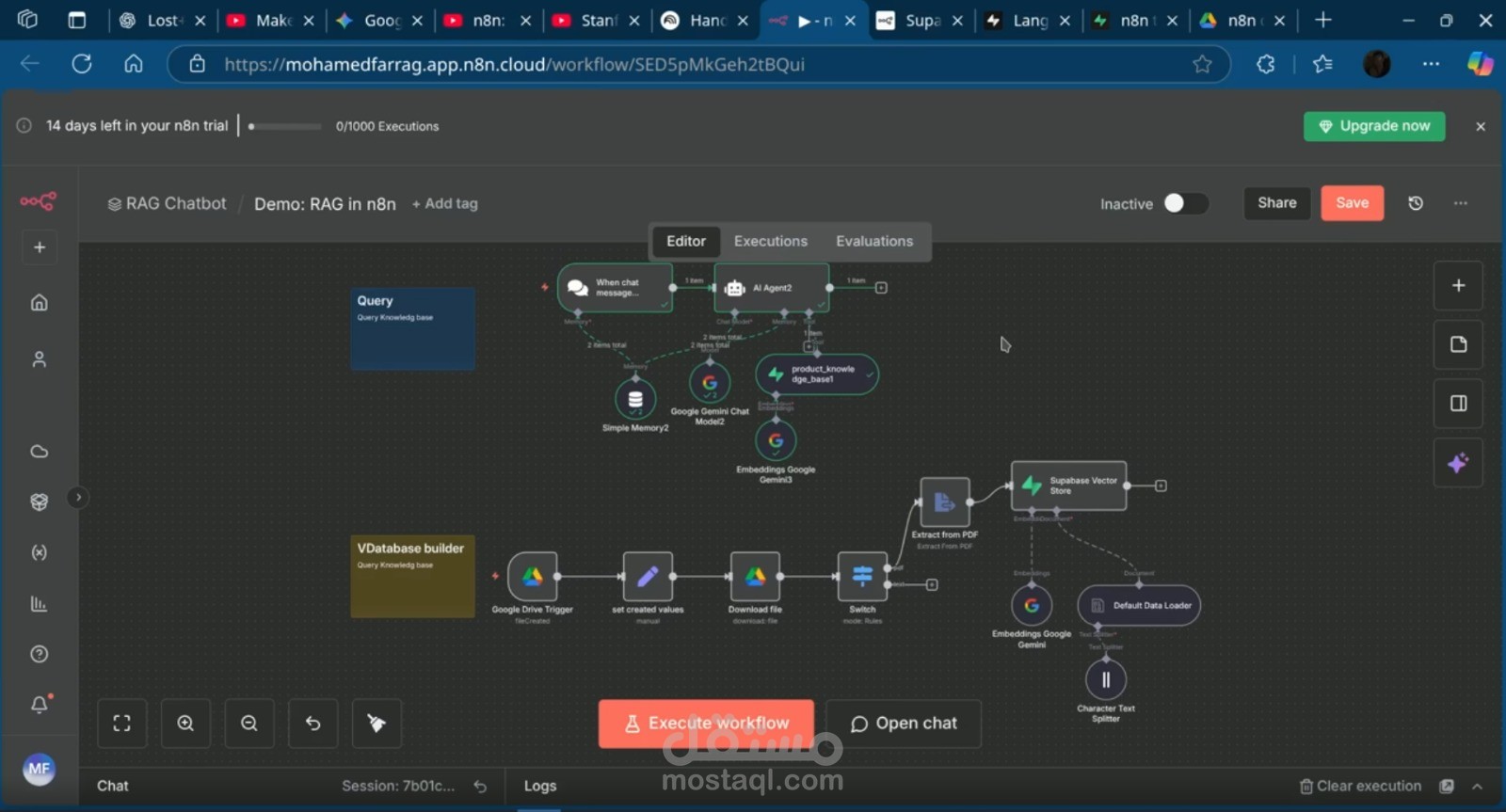The height and width of the screenshot is (812, 1506).
Task: Select the set created values node
Action: tap(648, 577)
